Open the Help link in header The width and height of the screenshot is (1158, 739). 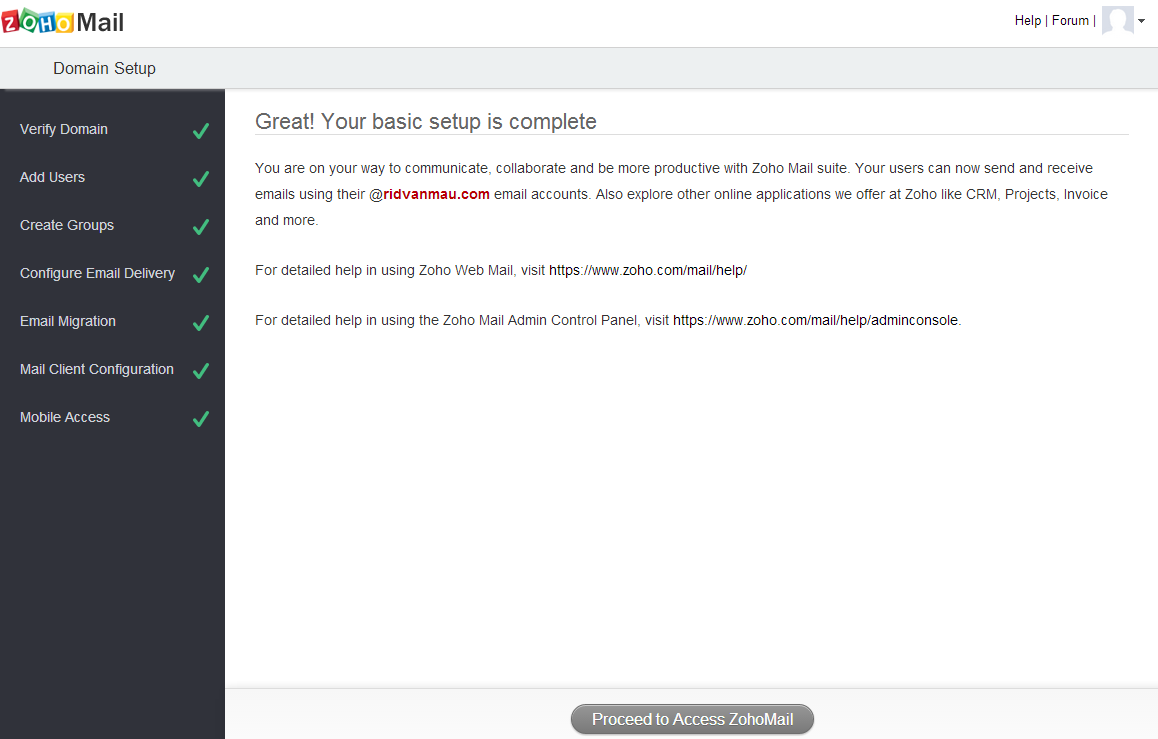pos(1027,21)
